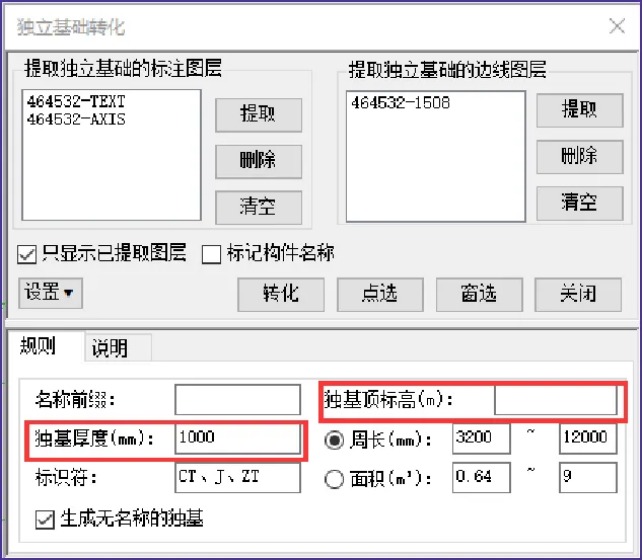Click 清空 button for edge line layer
Viewport: 642px width, 560px height.
click(579, 203)
